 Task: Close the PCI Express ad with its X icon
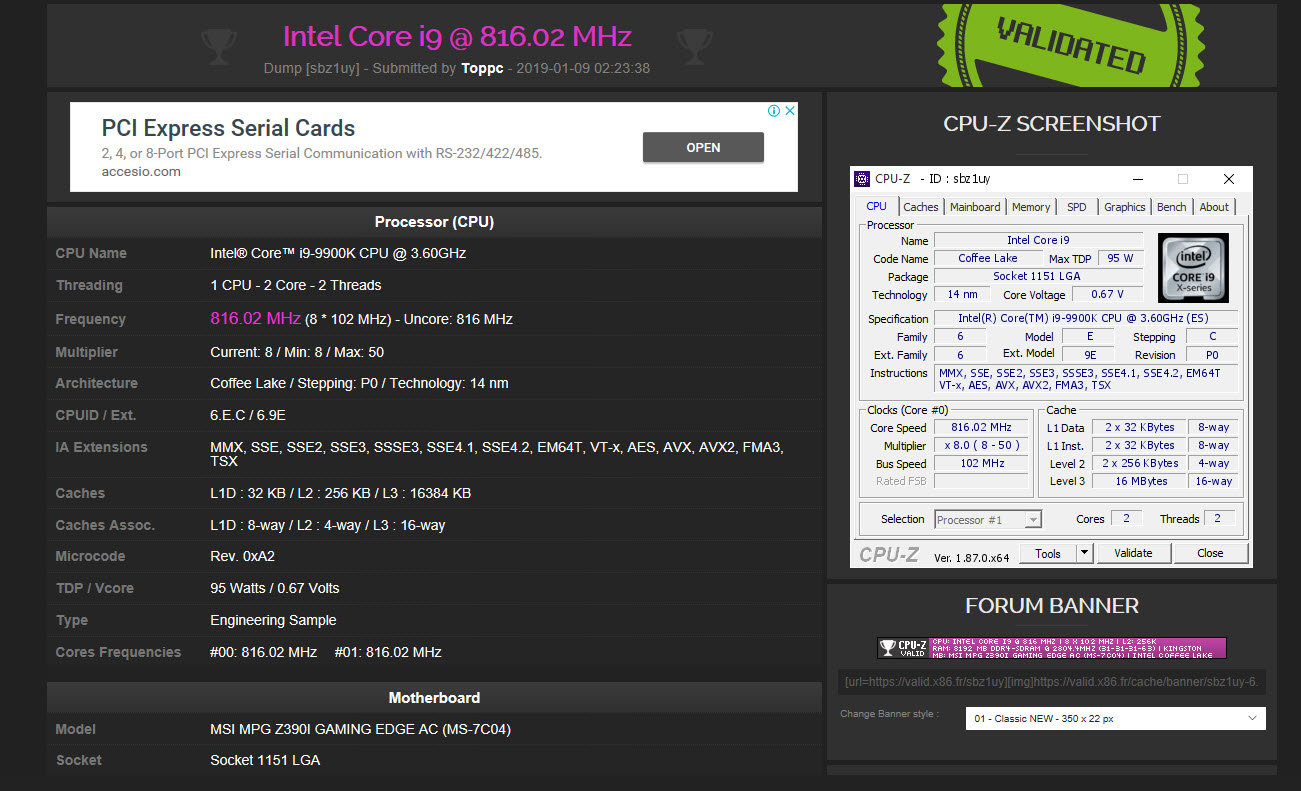789,111
